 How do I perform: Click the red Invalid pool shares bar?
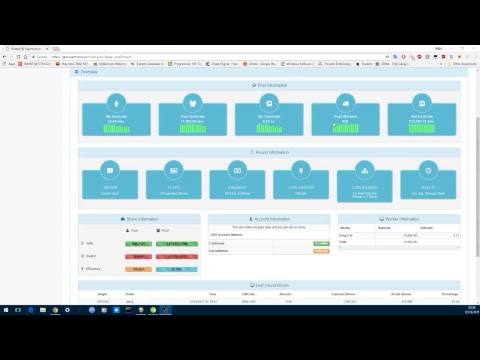tap(177, 257)
